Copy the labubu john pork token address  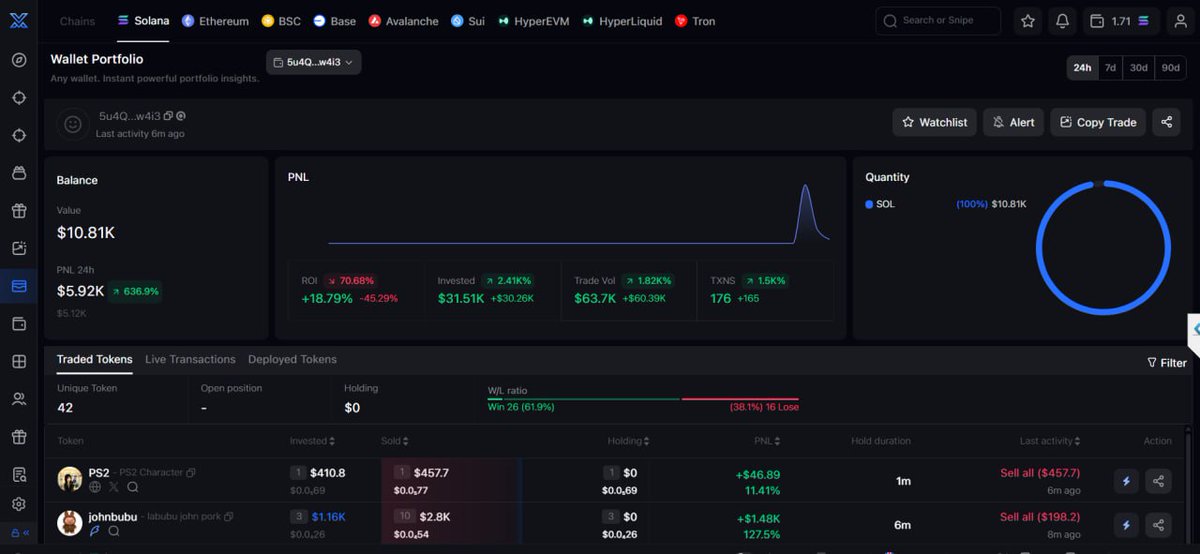coord(228,517)
